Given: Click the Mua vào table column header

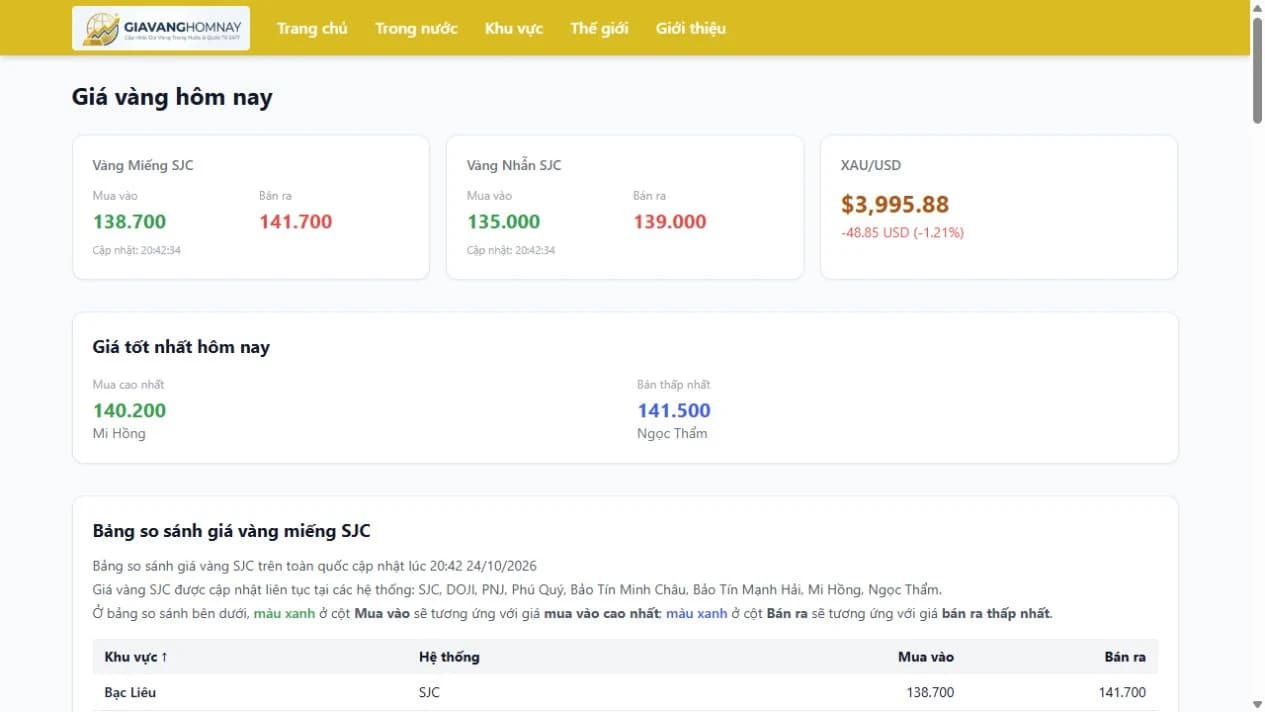Looking at the screenshot, I should (x=926, y=657).
